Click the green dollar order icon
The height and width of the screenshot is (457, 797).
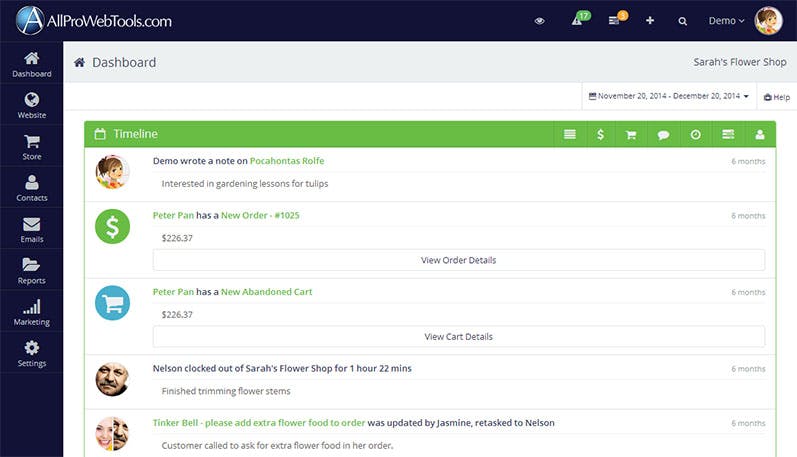pyautogui.click(x=112, y=226)
